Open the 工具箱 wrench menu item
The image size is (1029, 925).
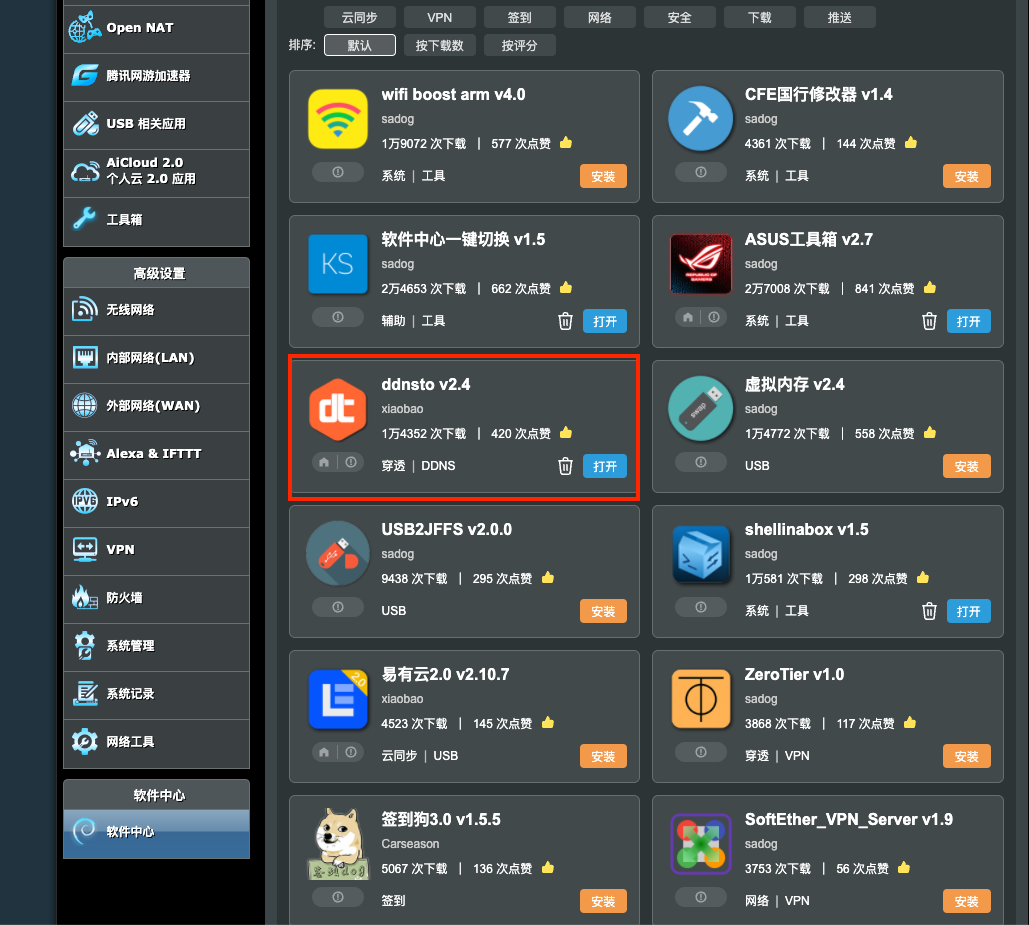(156, 220)
